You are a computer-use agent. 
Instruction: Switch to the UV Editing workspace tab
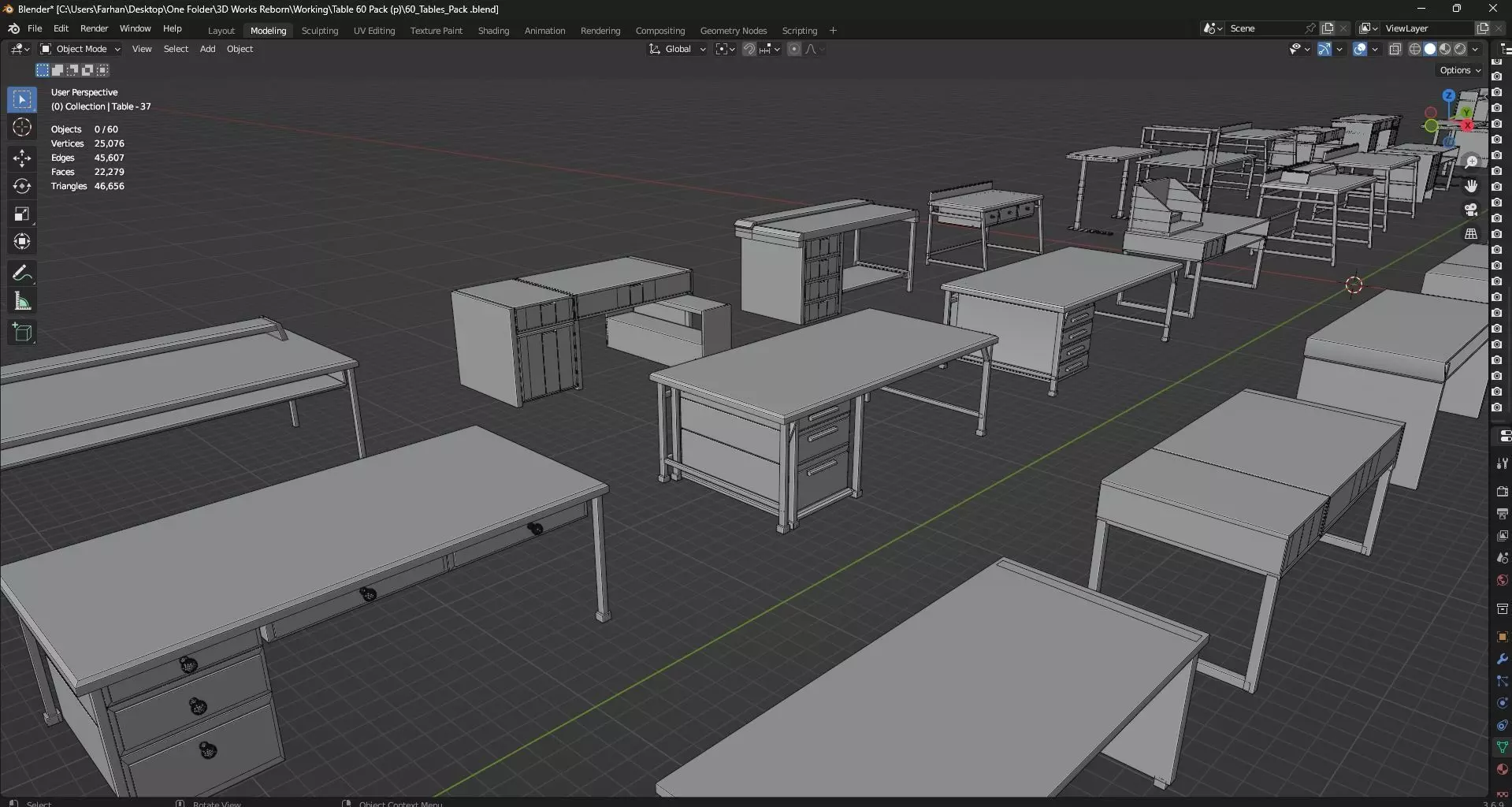point(374,31)
